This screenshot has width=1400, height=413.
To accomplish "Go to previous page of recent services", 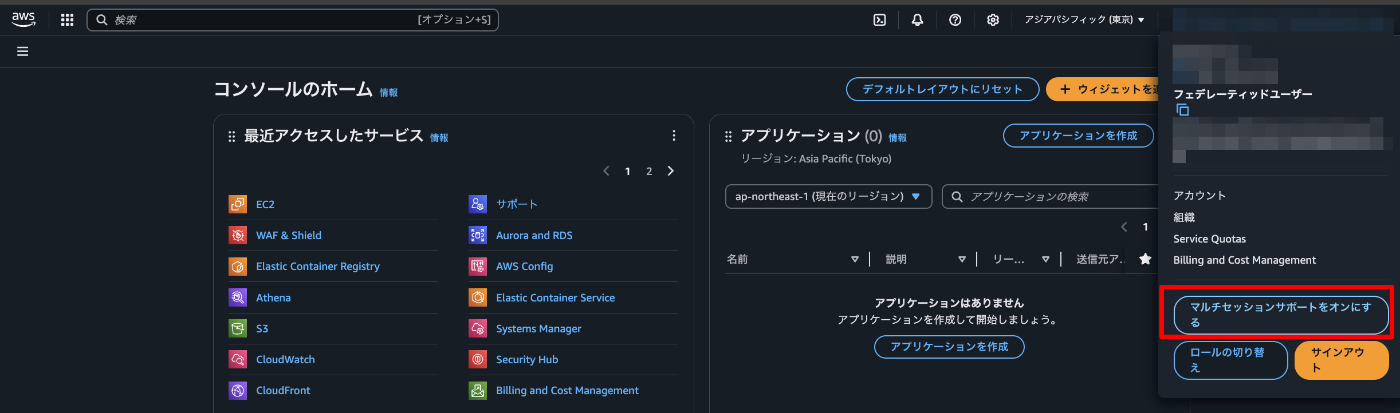I will pos(606,171).
